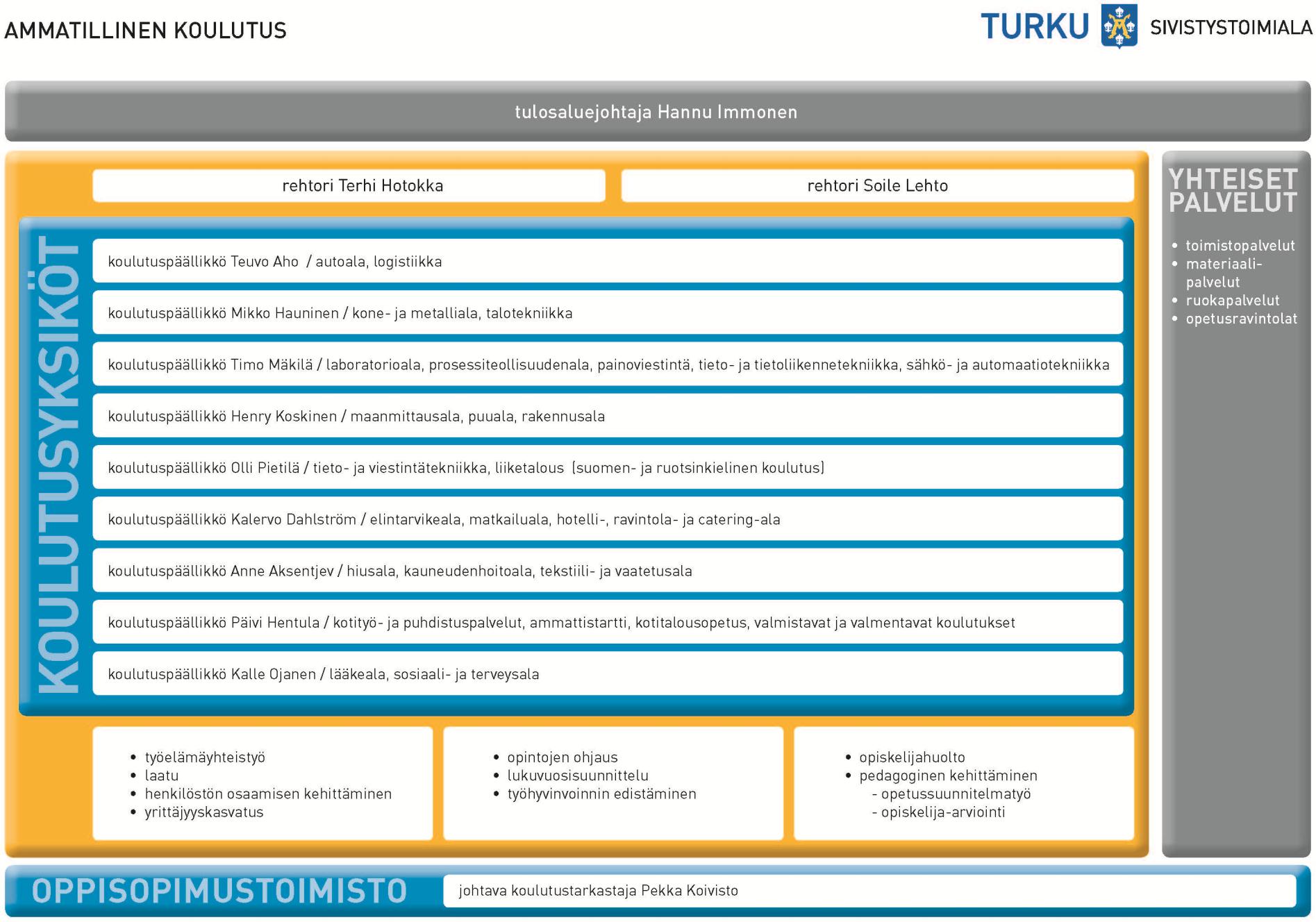Select the opiskelija-arviointi sub-item
The width and height of the screenshot is (1316, 922).
(938, 812)
